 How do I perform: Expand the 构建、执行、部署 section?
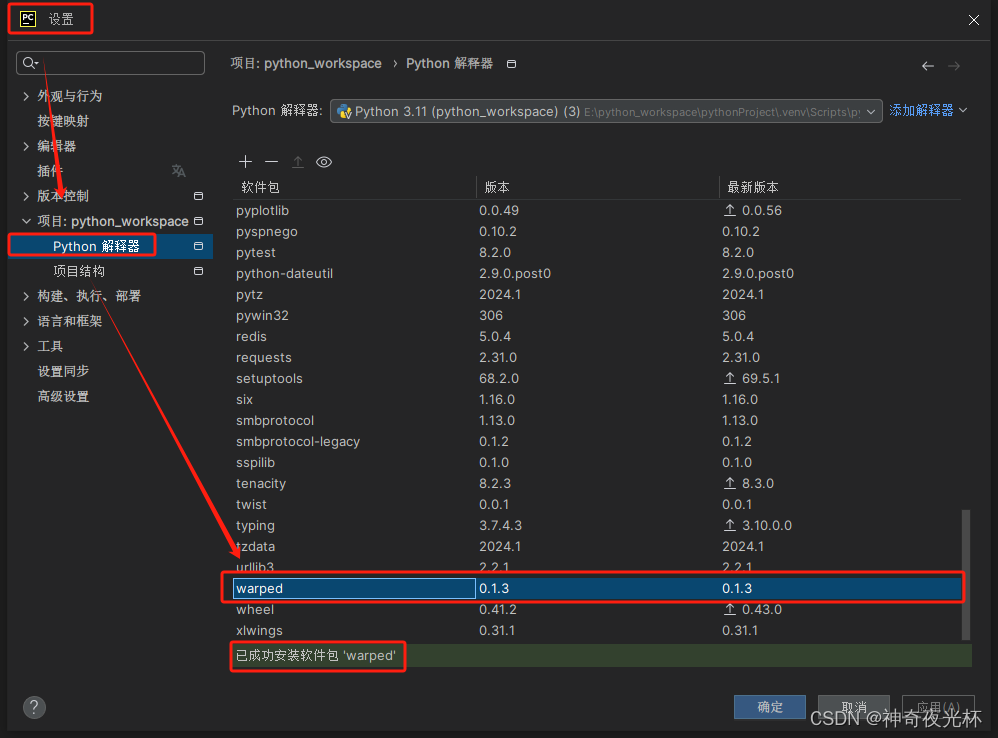(26, 296)
